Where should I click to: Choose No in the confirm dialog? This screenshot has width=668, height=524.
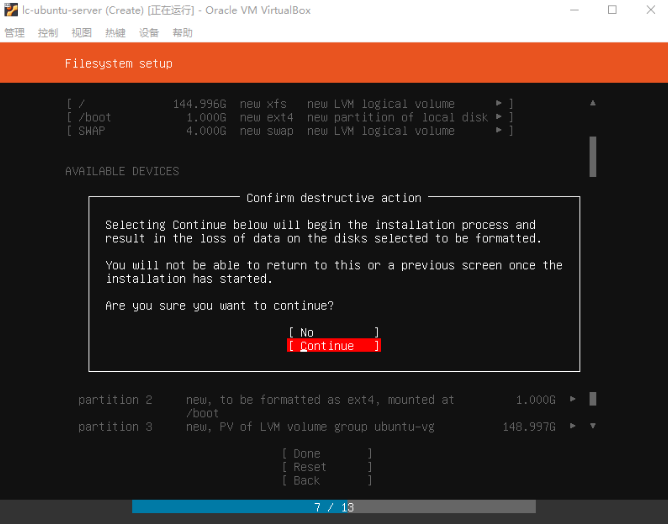(x=334, y=332)
